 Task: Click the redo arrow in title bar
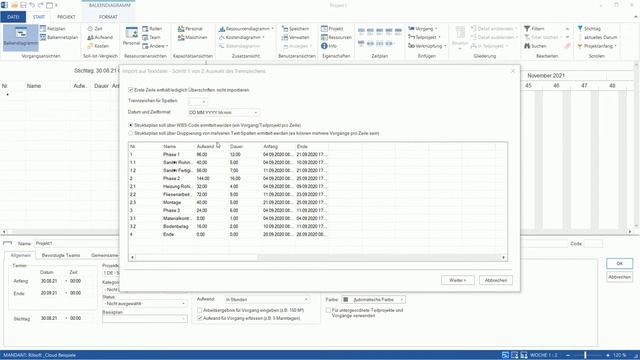pyautogui.click(x=40, y=5)
